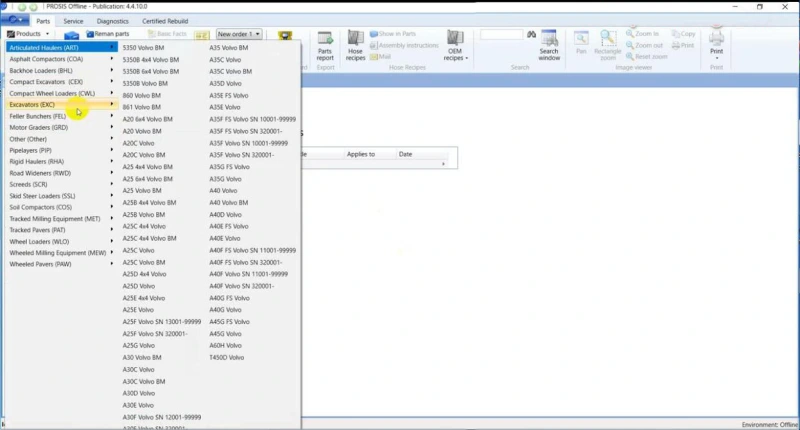Click the search text field
This screenshot has height=430, width=800.
pos(502,34)
